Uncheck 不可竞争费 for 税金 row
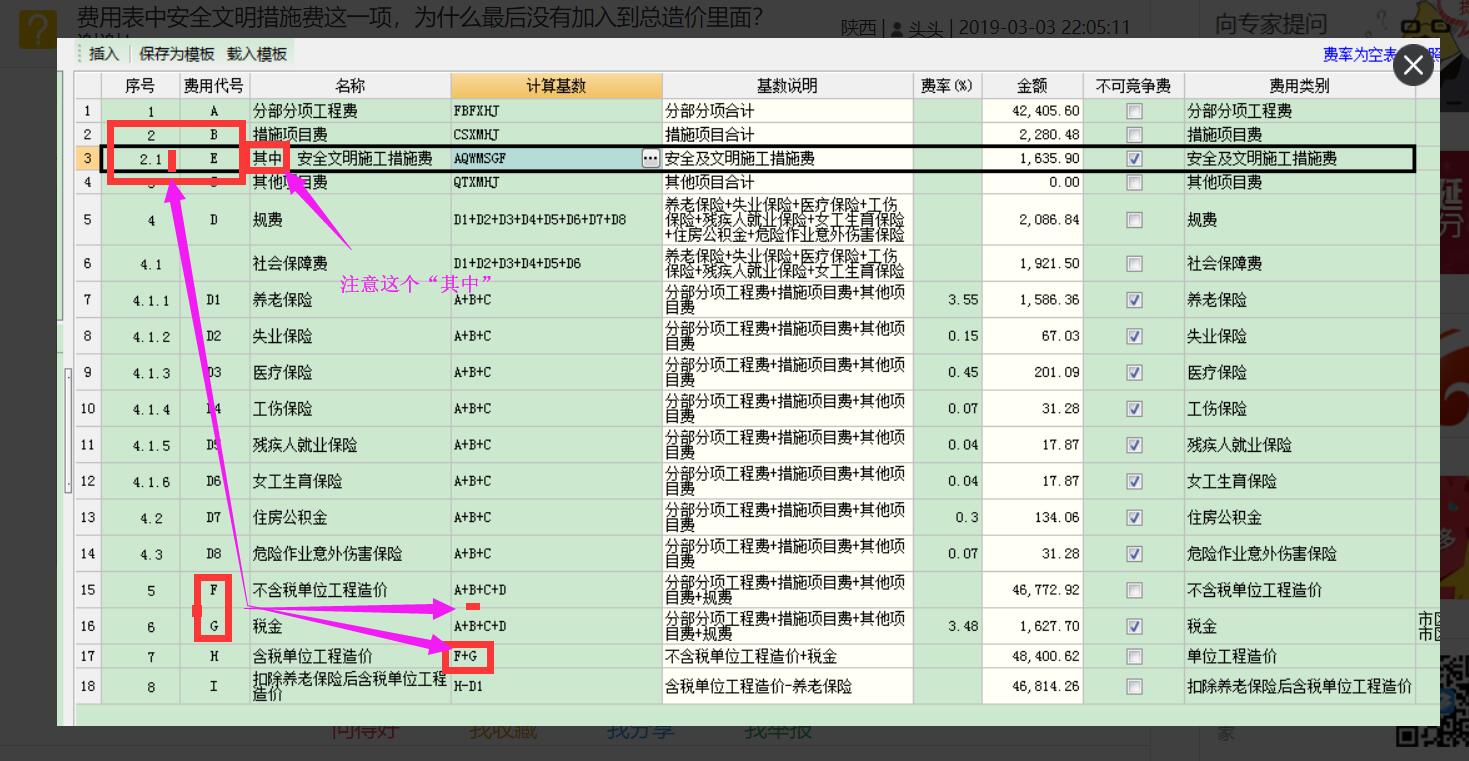 [1134, 626]
